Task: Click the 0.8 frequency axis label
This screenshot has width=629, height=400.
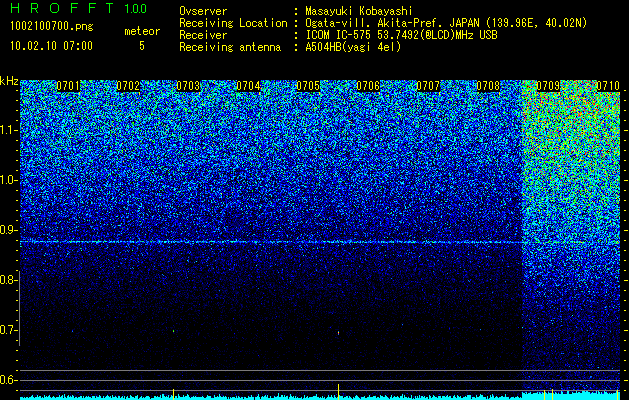Action: point(8,280)
